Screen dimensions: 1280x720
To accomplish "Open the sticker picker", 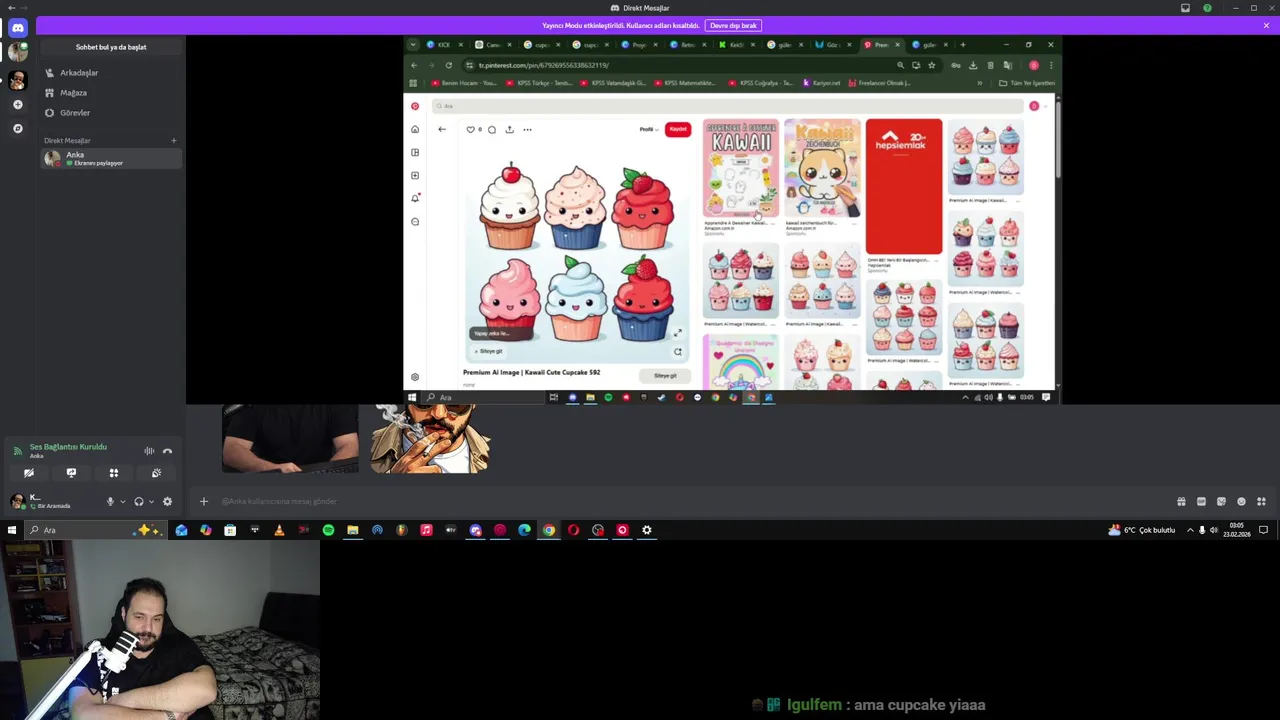I will pyautogui.click(x=1221, y=501).
